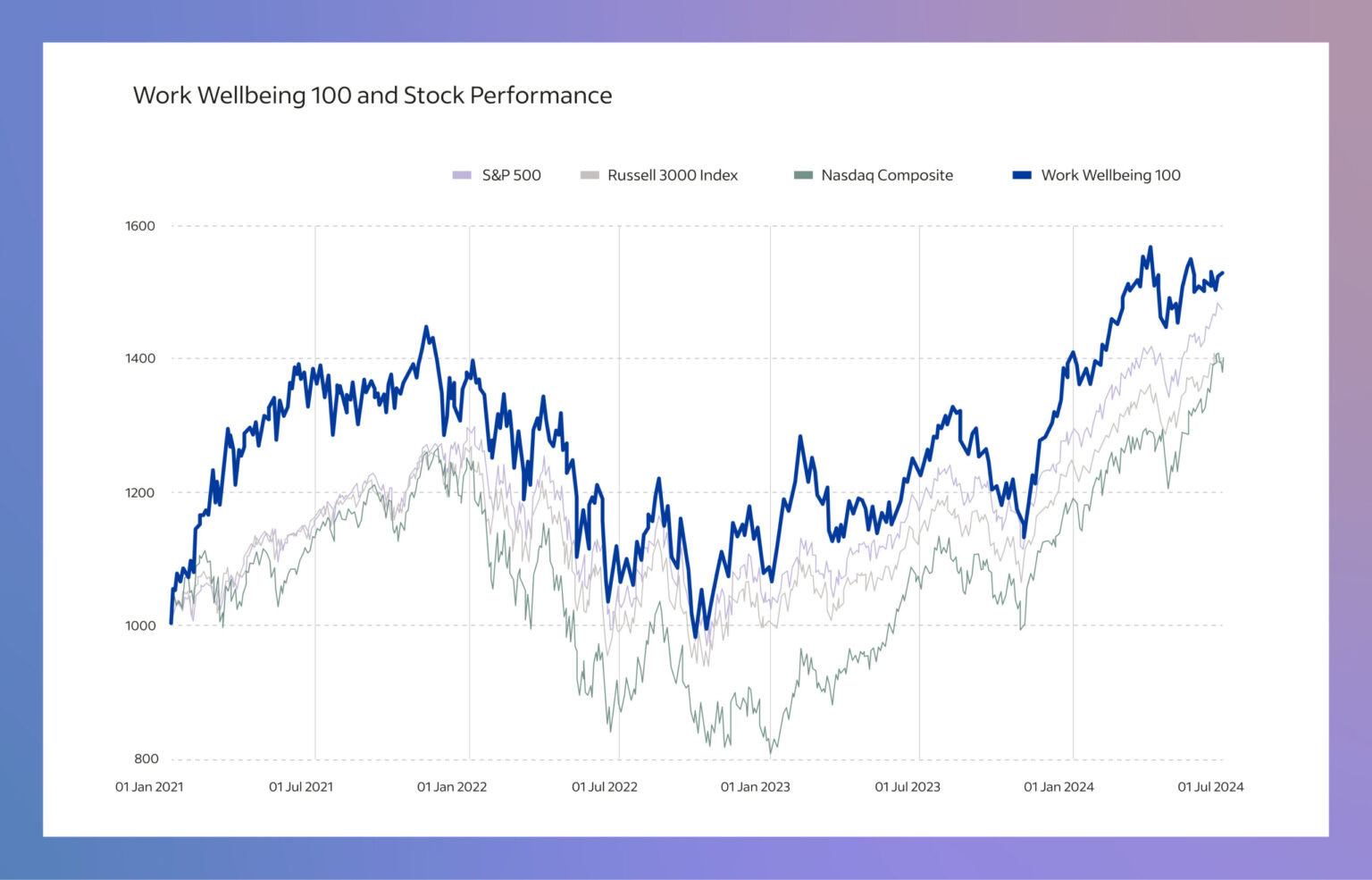1372x880 pixels.
Task: Click the 01 Jan 2022 axis date
Action: (452, 787)
